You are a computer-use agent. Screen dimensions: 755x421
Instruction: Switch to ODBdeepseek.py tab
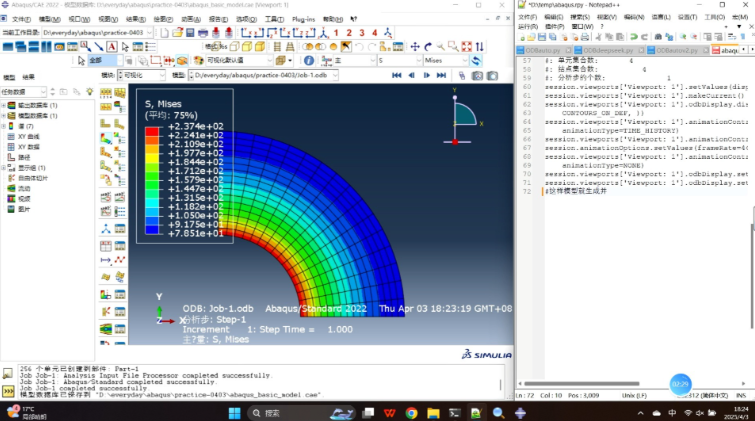(x=608, y=50)
